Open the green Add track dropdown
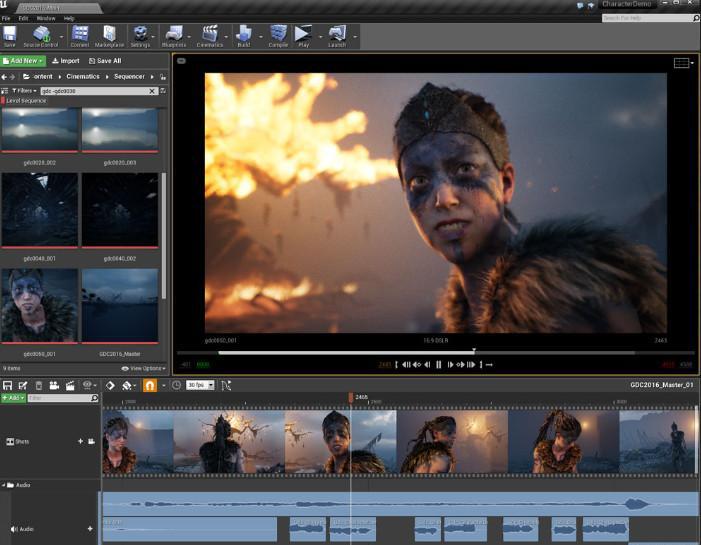The width and height of the screenshot is (701, 545). pos(13,398)
